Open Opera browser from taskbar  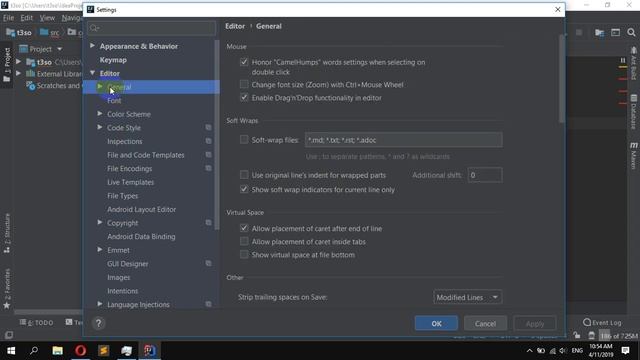click(x=80, y=351)
